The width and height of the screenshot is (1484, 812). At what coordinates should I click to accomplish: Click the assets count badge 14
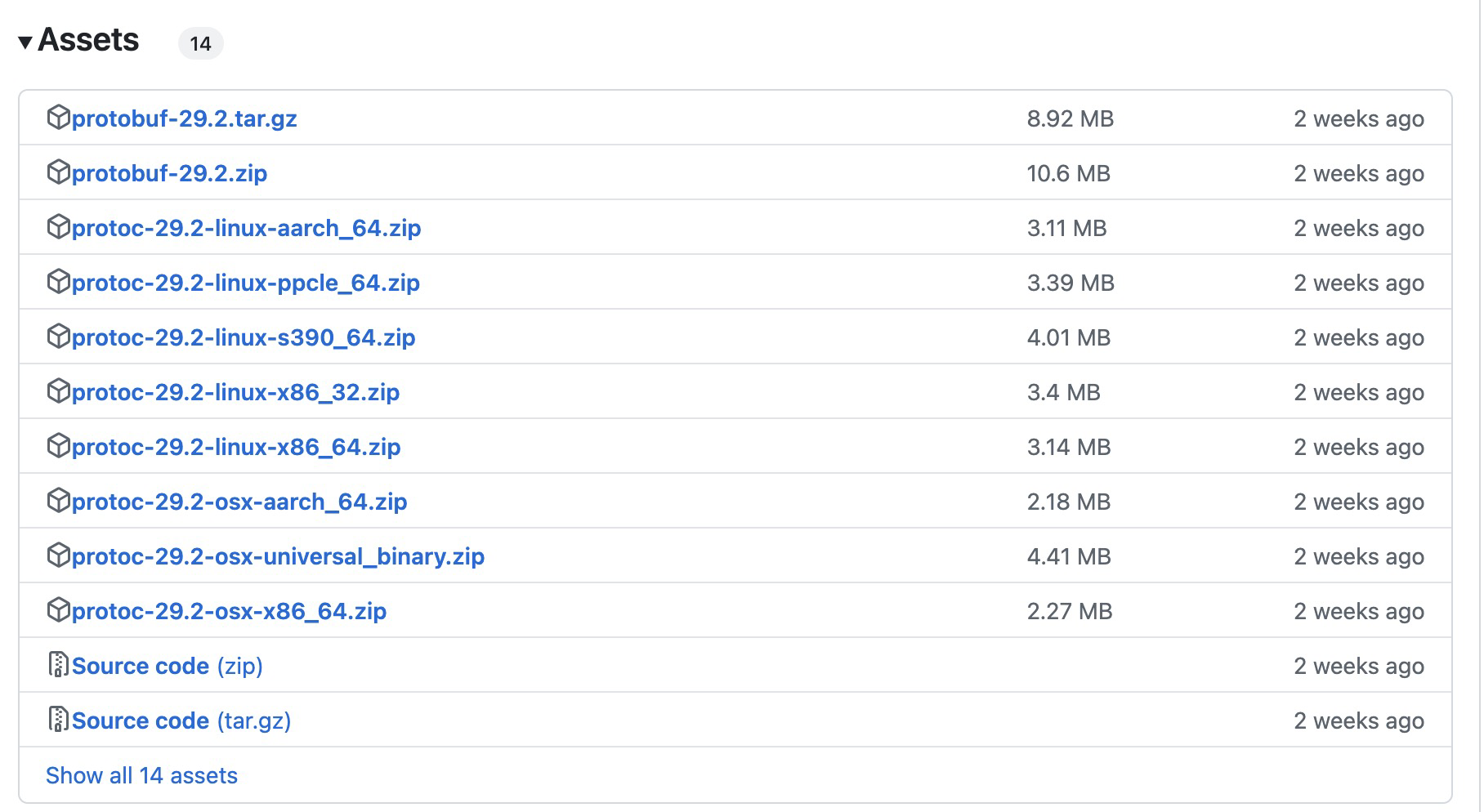tap(201, 43)
